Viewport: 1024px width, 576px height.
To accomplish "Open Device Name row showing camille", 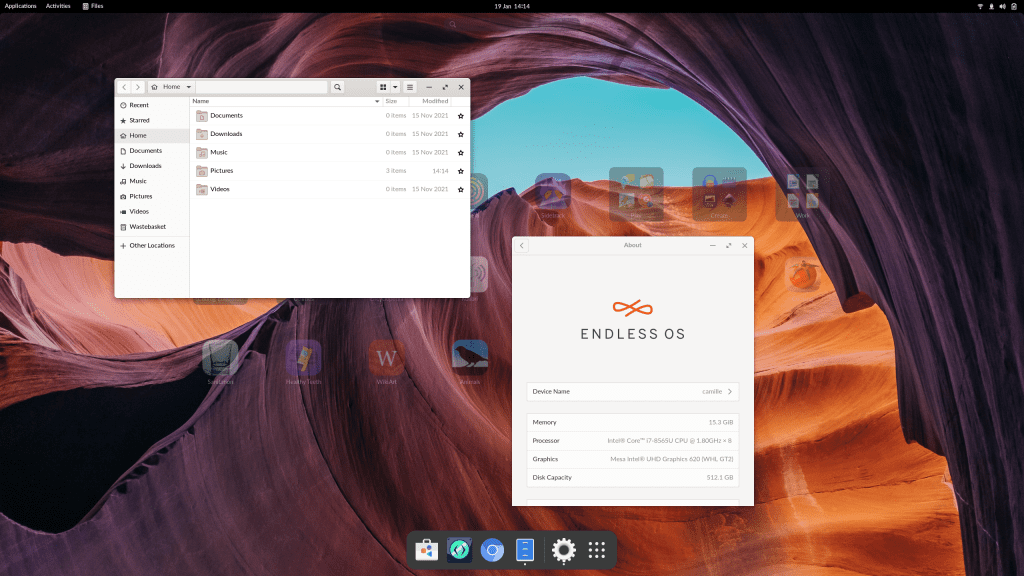I will click(632, 391).
